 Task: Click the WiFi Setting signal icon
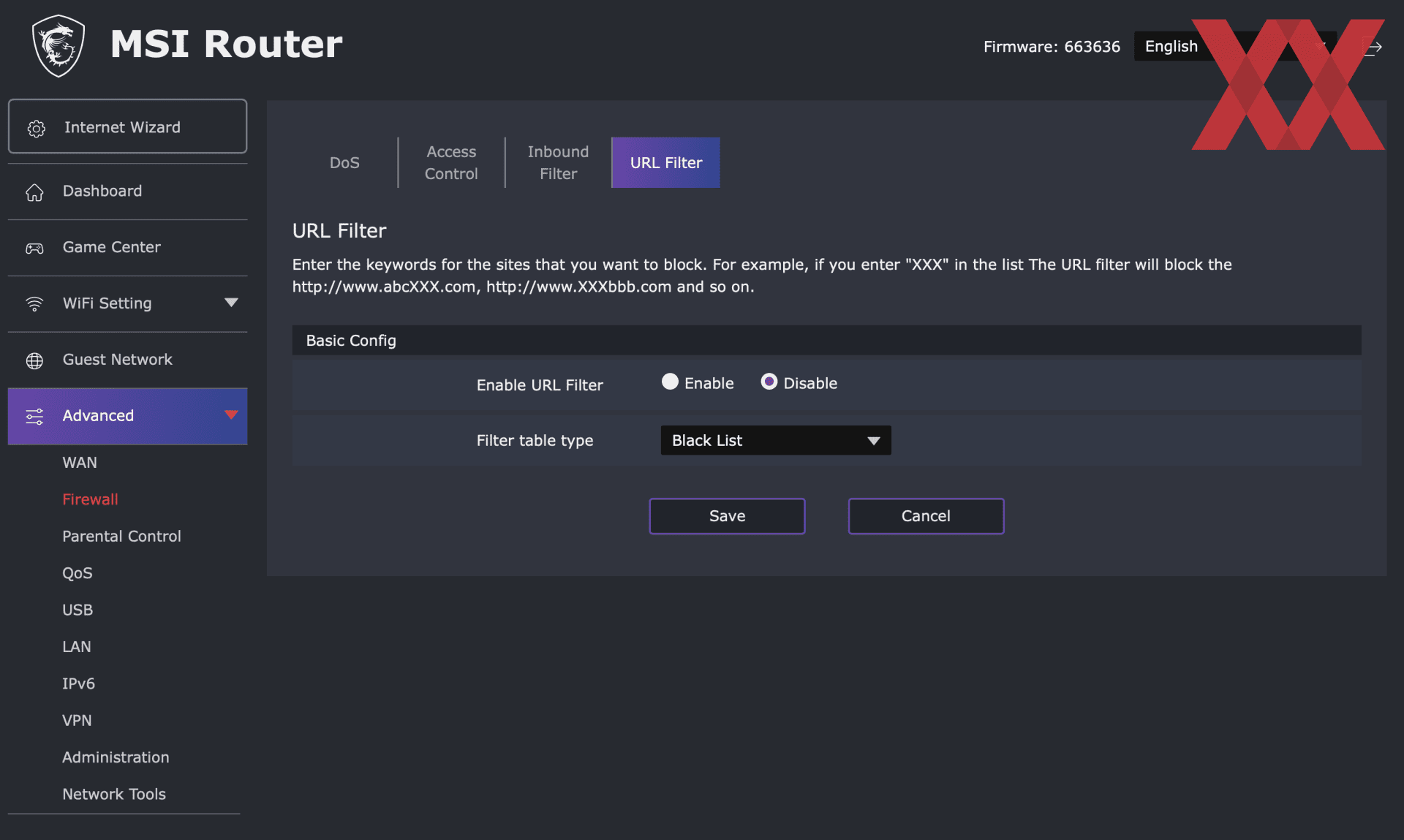(x=34, y=304)
